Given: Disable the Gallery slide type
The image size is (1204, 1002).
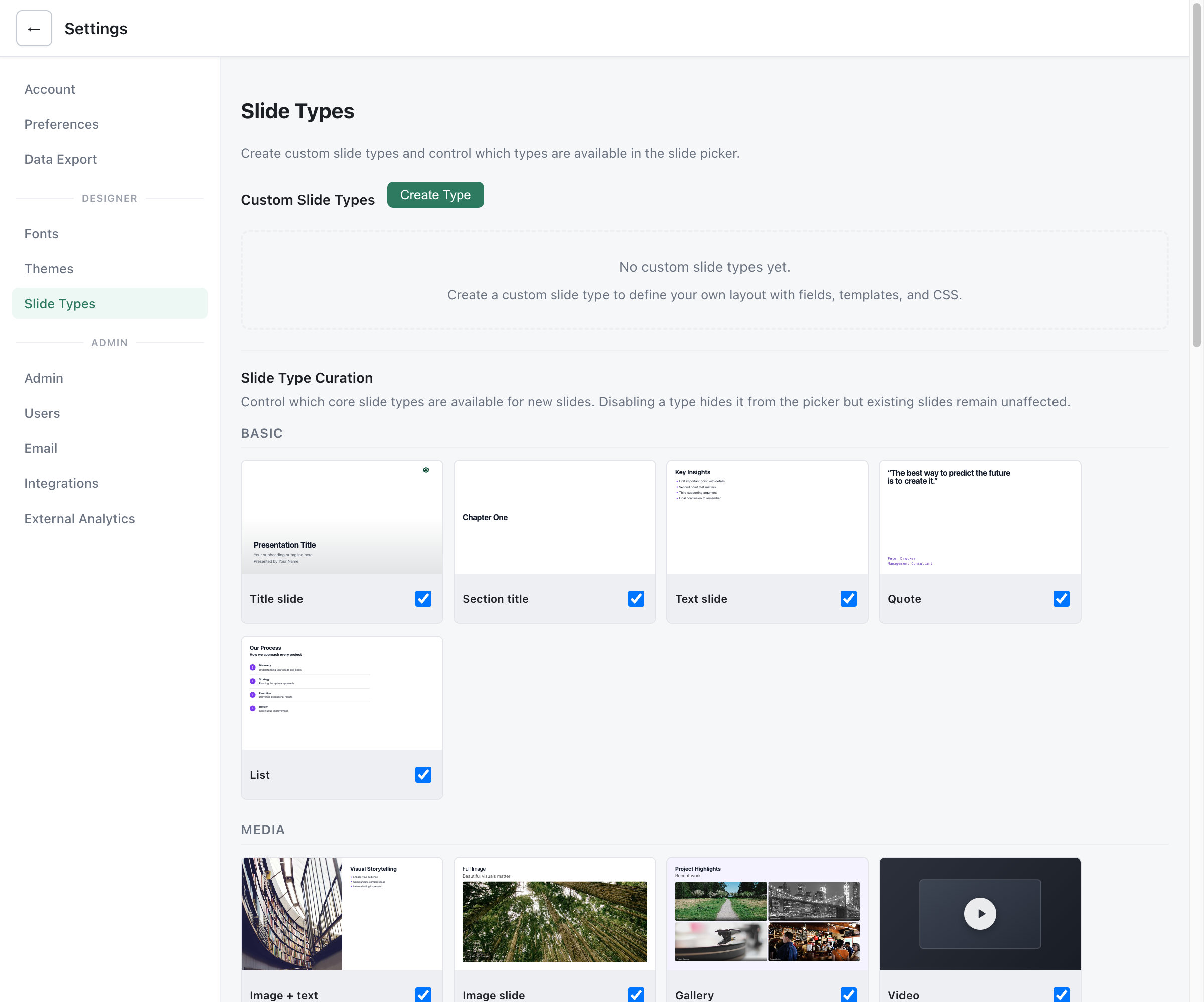Looking at the screenshot, I should pos(848,995).
